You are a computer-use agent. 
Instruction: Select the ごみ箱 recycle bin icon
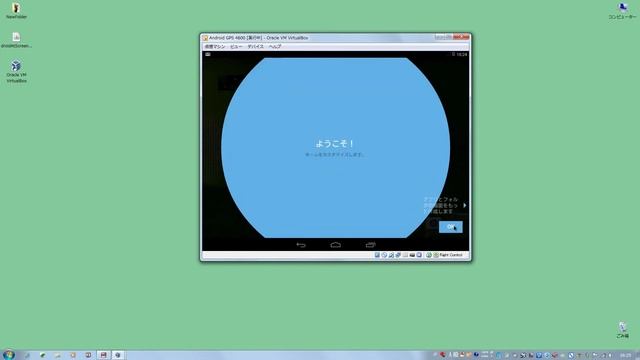click(622, 330)
